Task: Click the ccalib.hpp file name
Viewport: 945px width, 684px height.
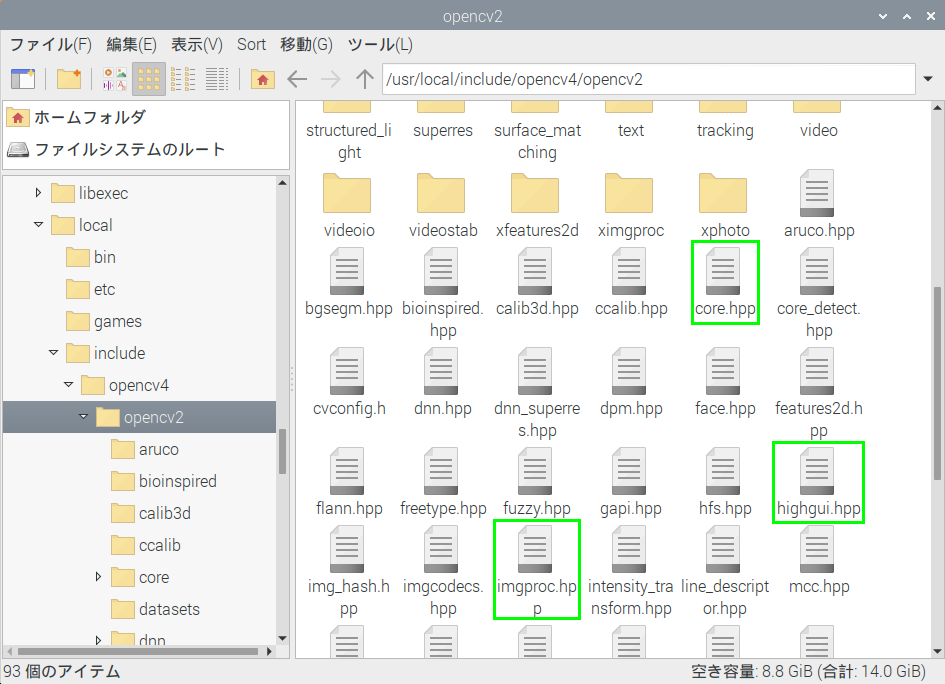Action: 631,309
